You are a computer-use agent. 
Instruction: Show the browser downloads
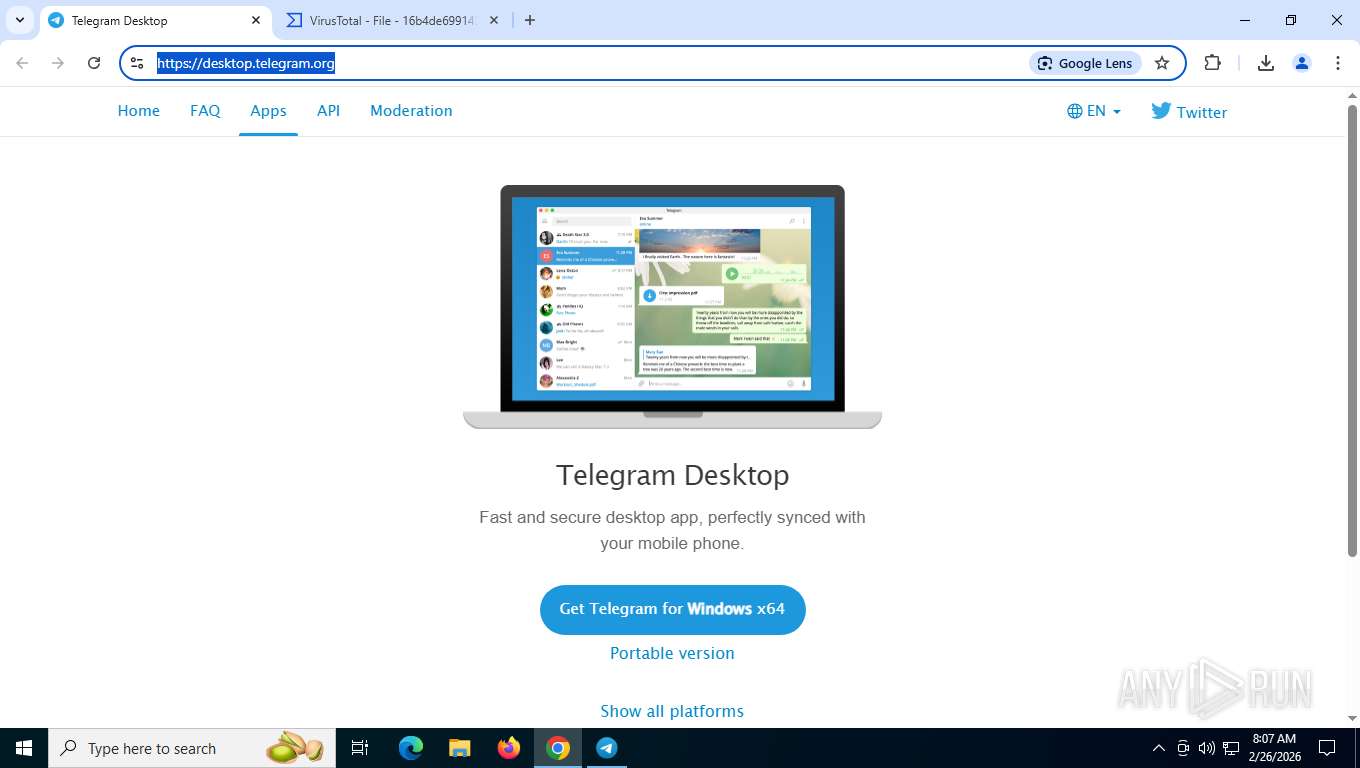pos(1266,63)
